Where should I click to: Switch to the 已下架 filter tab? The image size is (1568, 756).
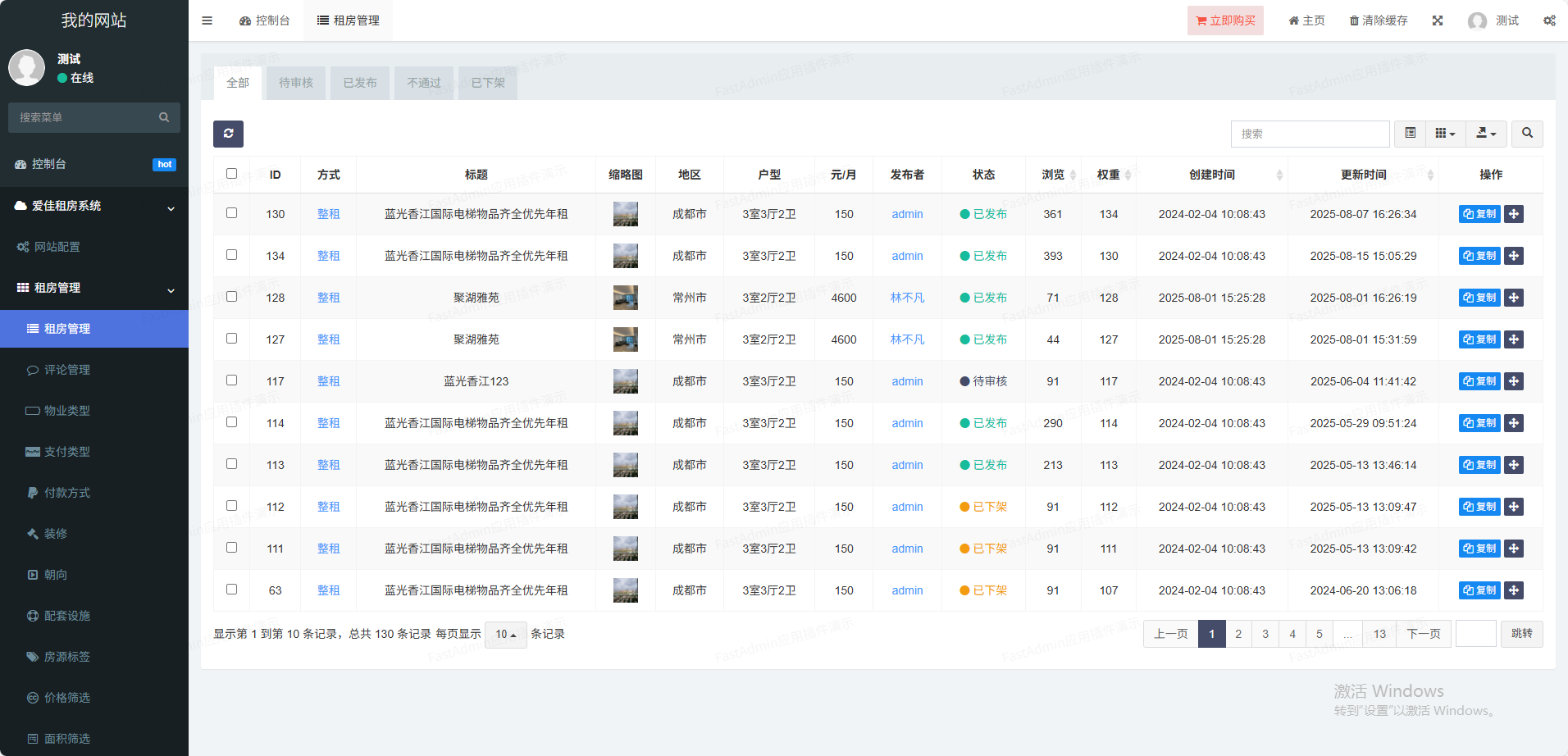(488, 83)
